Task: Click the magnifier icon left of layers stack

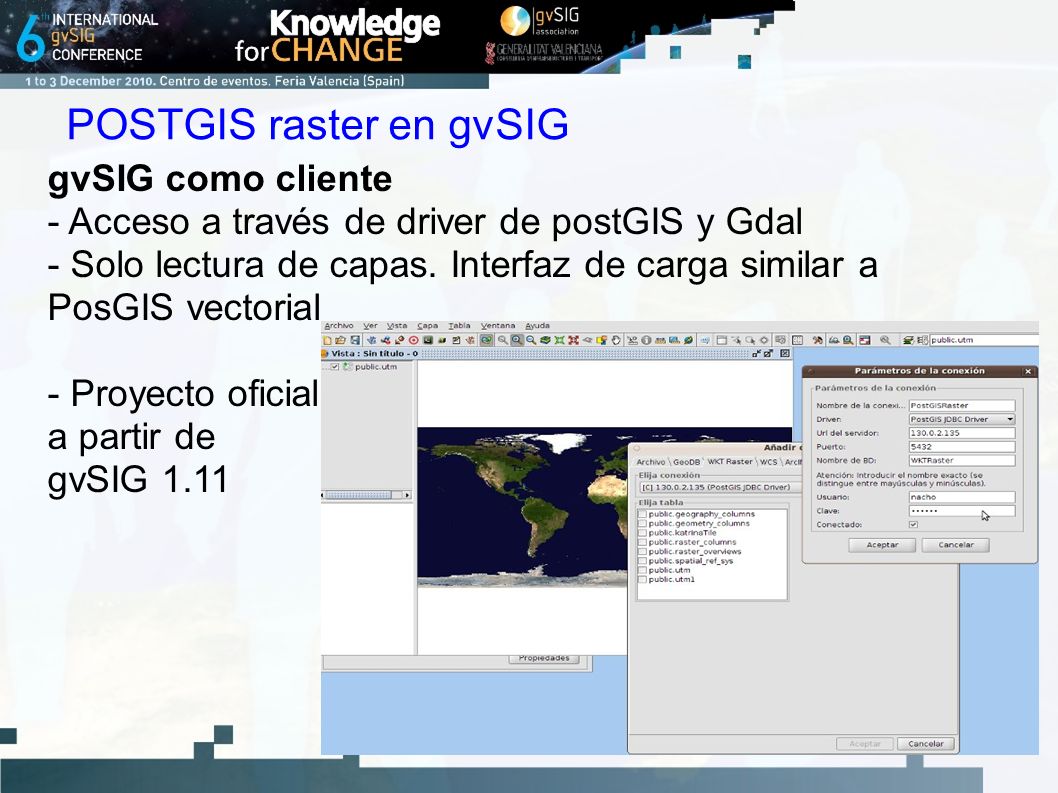Action: click(x=885, y=340)
